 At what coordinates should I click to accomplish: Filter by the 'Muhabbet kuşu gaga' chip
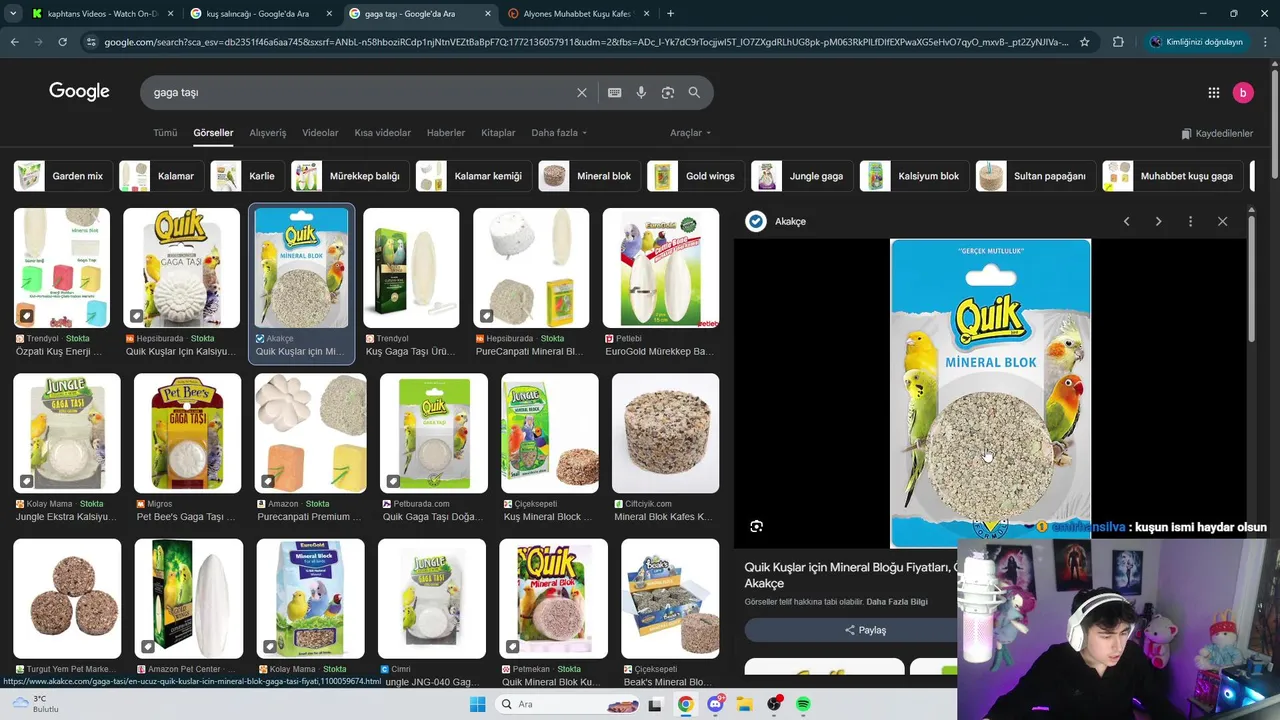pos(1172,176)
